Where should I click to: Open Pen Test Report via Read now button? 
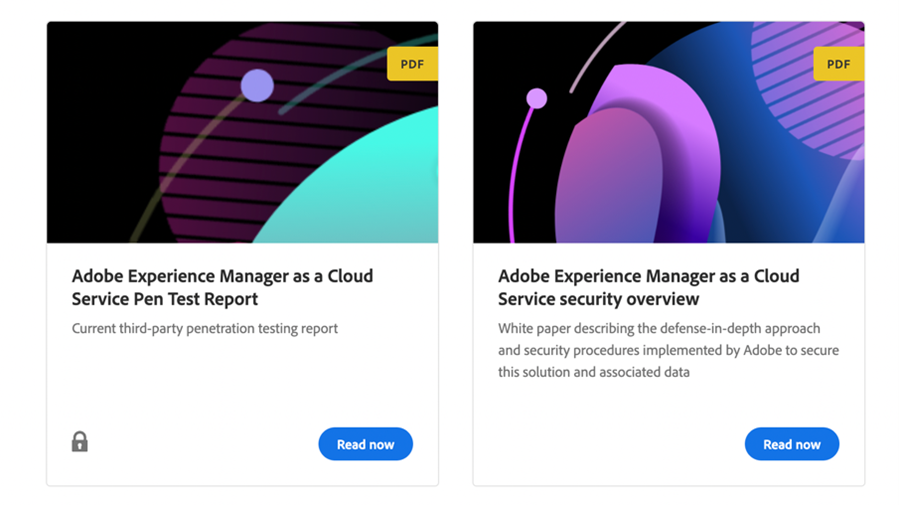point(365,444)
